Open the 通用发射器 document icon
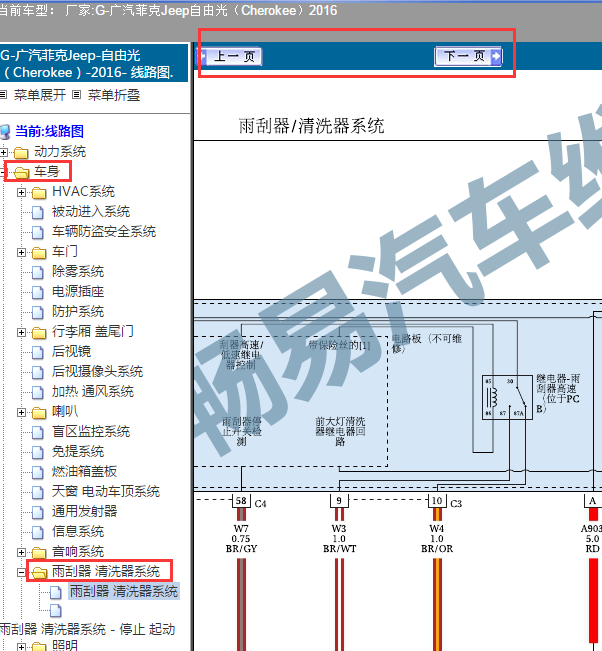The width and height of the screenshot is (602, 651). tap(38, 512)
